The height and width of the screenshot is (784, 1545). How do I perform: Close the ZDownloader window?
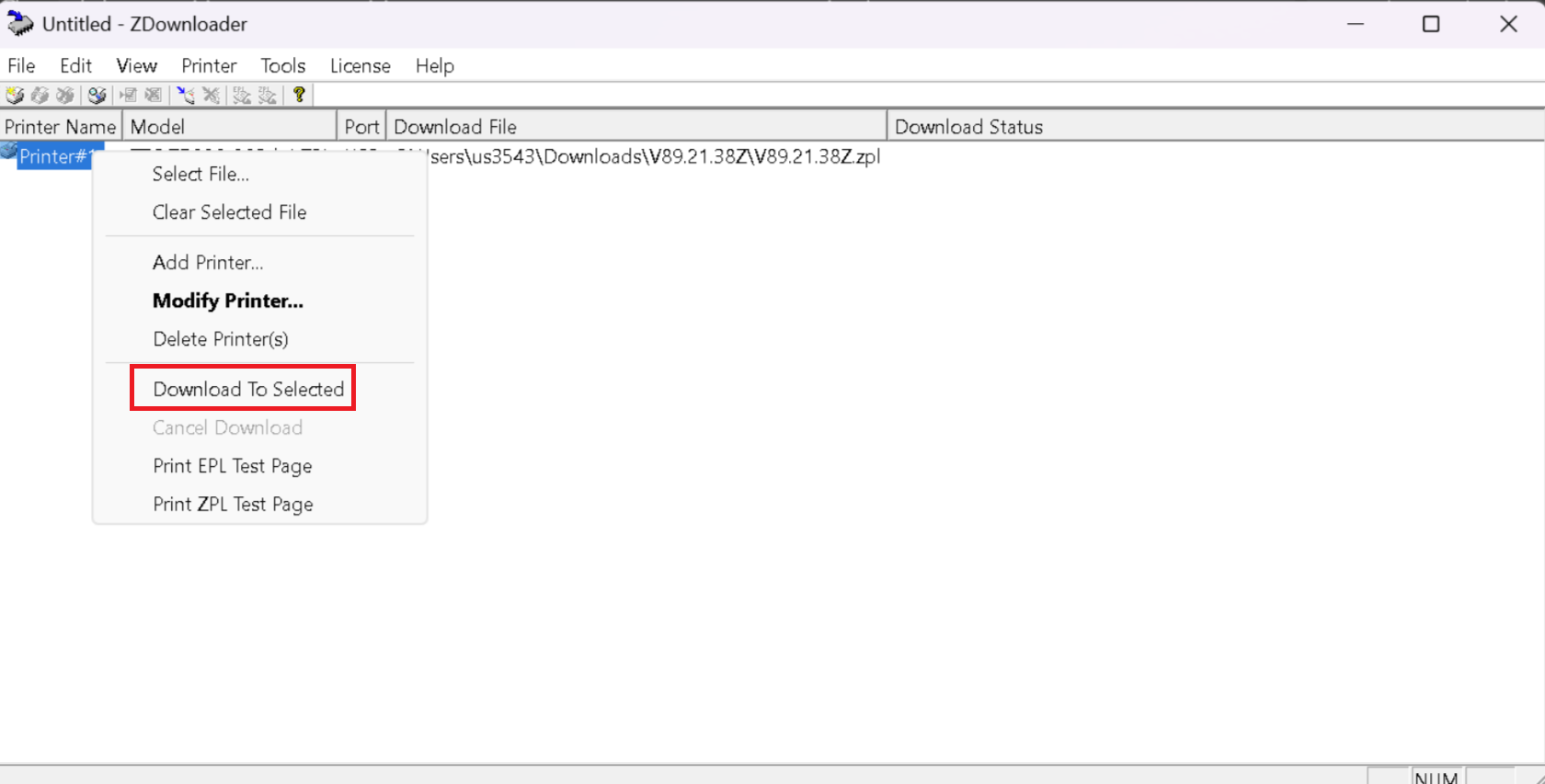pos(1508,24)
